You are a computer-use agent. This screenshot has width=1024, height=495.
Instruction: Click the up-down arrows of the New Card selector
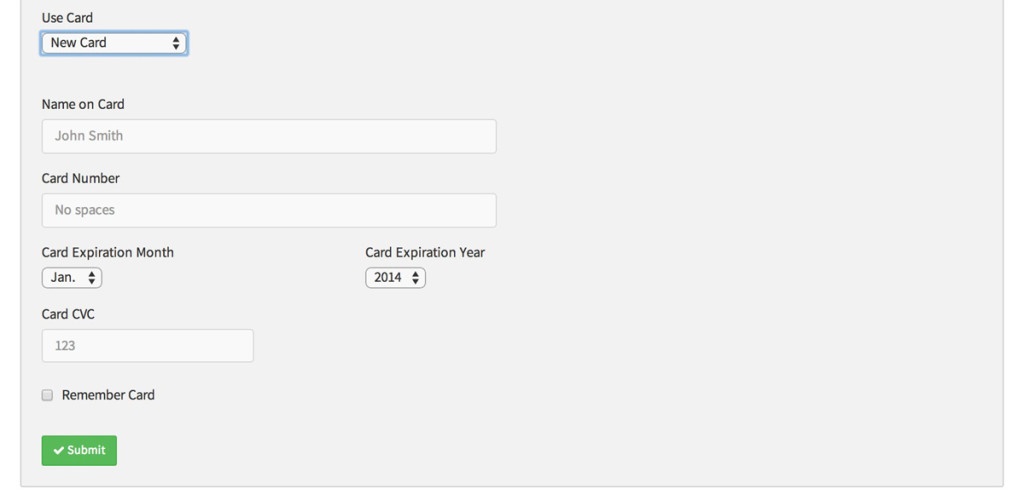[x=176, y=43]
